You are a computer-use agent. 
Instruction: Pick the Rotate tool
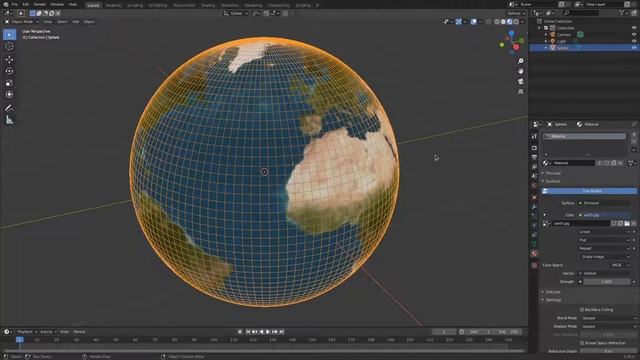click(9, 71)
